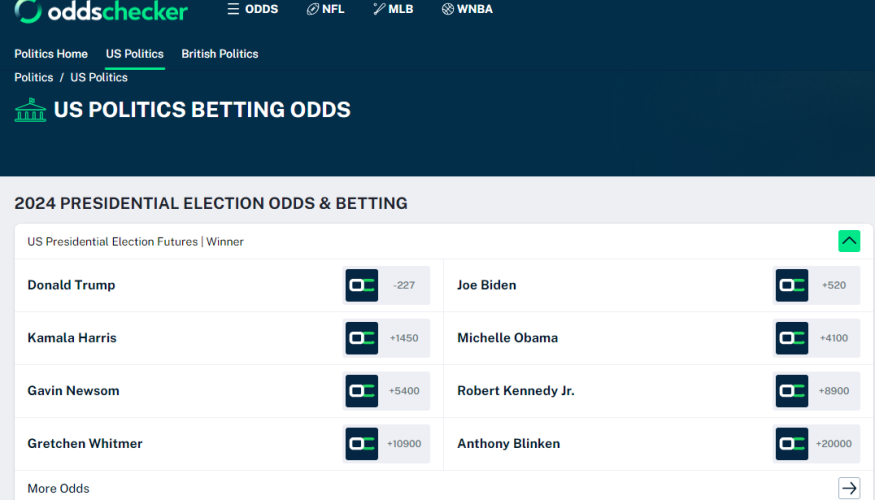Click Michelle Obama's odds comparison icon
This screenshot has width=875, height=500.
point(791,338)
